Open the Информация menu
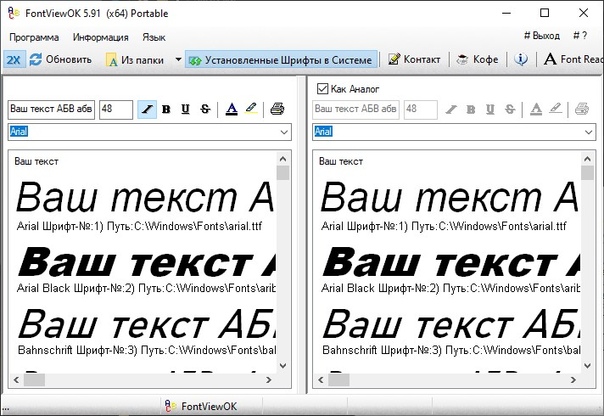The image size is (604, 416). pyautogui.click(x=100, y=36)
